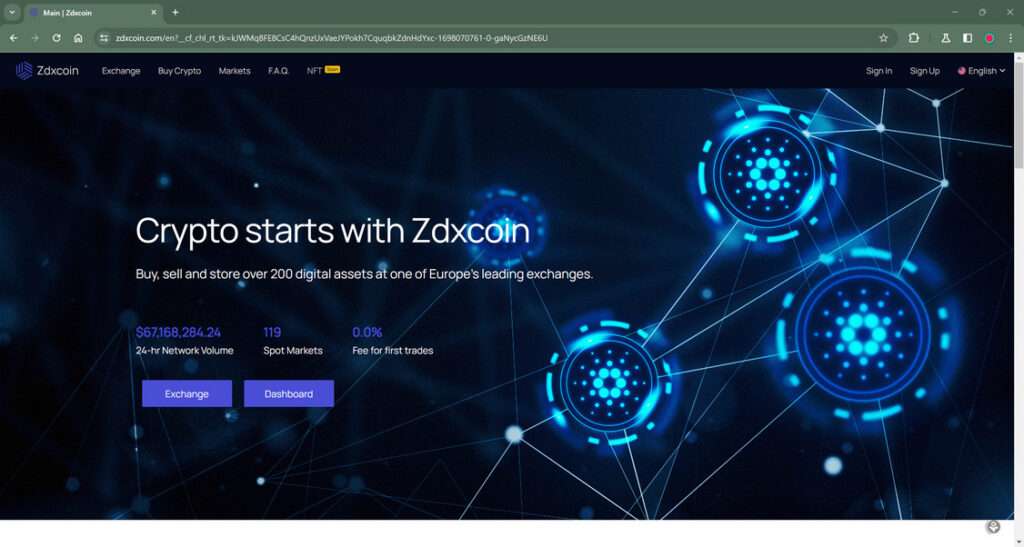
Task: Open the Buy Crypto menu item
Action: 180,70
